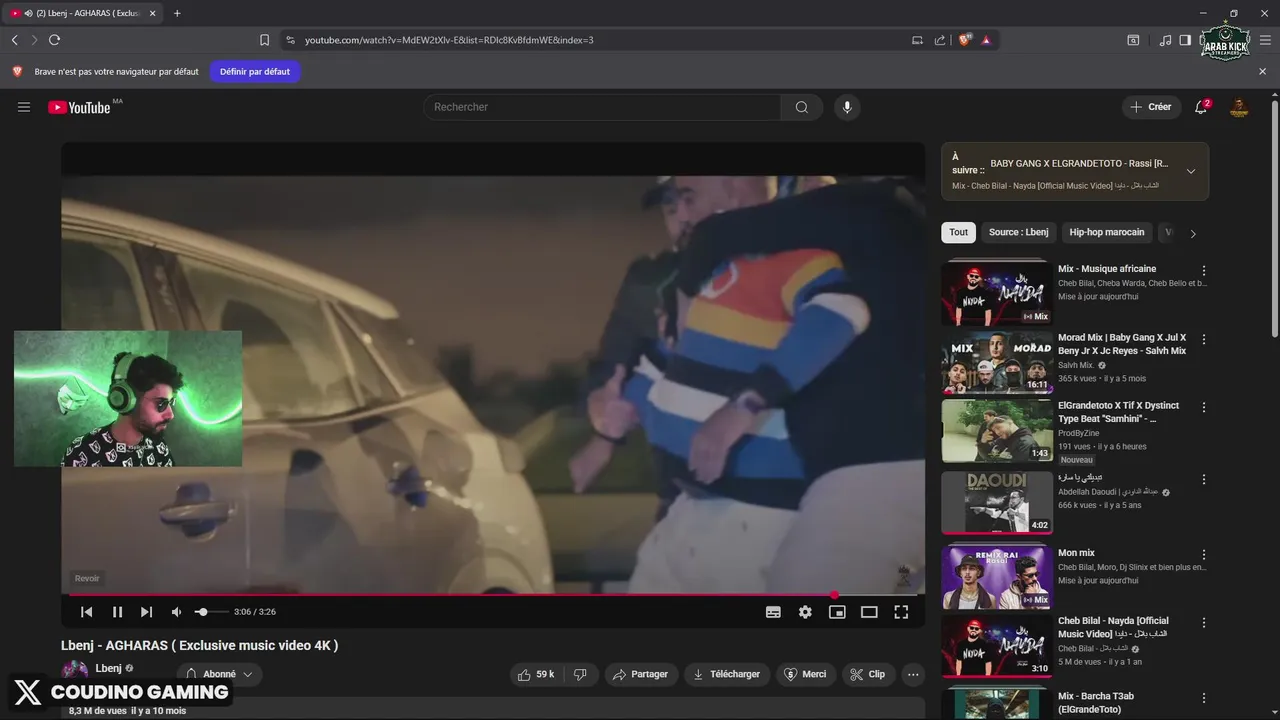Expand the À suivre playlist panel
This screenshot has width=1280, height=720.
(1191, 171)
